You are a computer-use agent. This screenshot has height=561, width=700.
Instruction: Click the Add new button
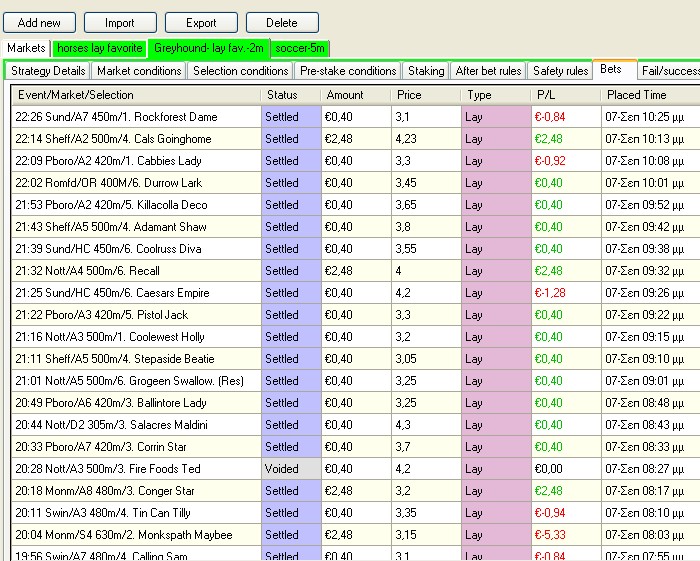(x=39, y=23)
